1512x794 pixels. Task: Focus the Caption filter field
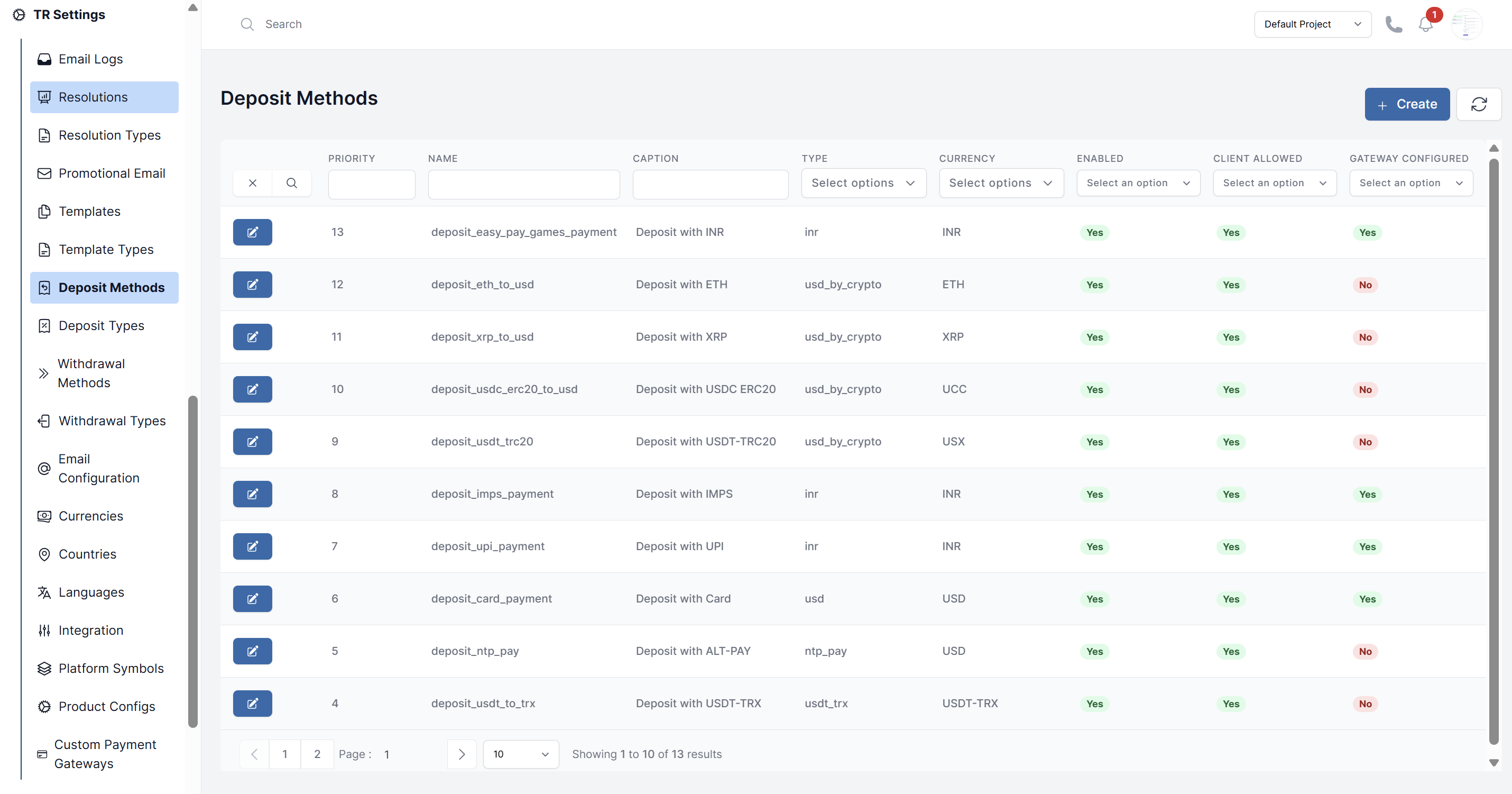710,185
